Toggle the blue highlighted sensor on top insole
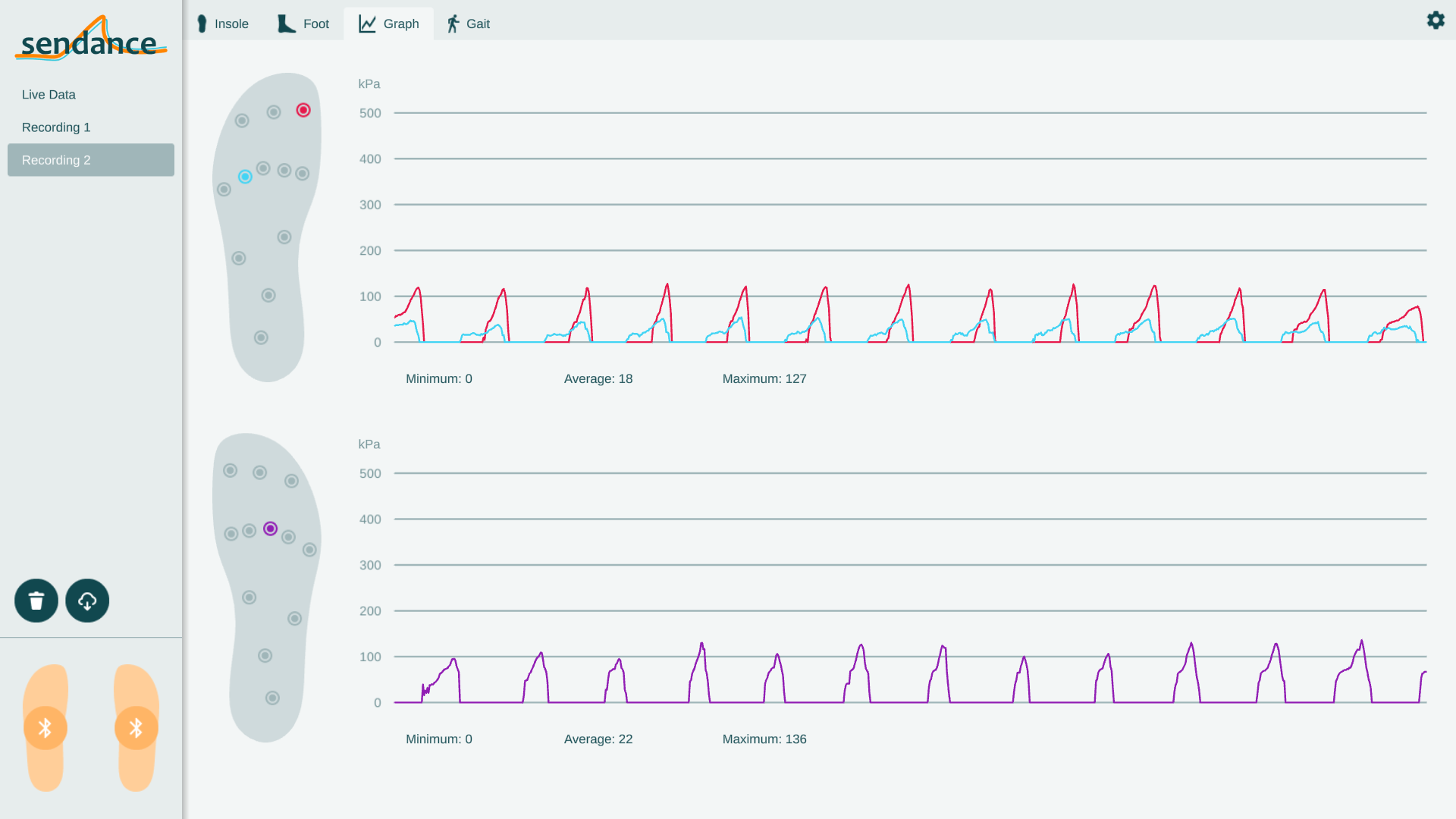Screen dimensions: 1456x819 click(245, 177)
